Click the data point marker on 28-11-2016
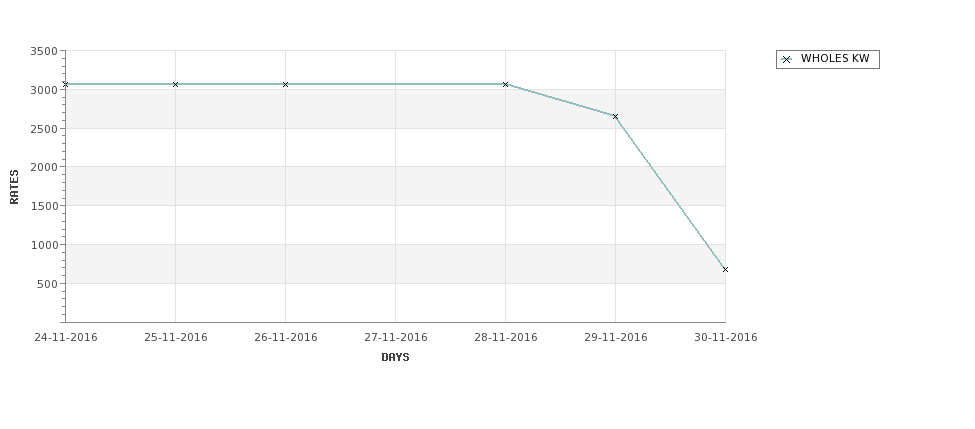 coord(506,84)
